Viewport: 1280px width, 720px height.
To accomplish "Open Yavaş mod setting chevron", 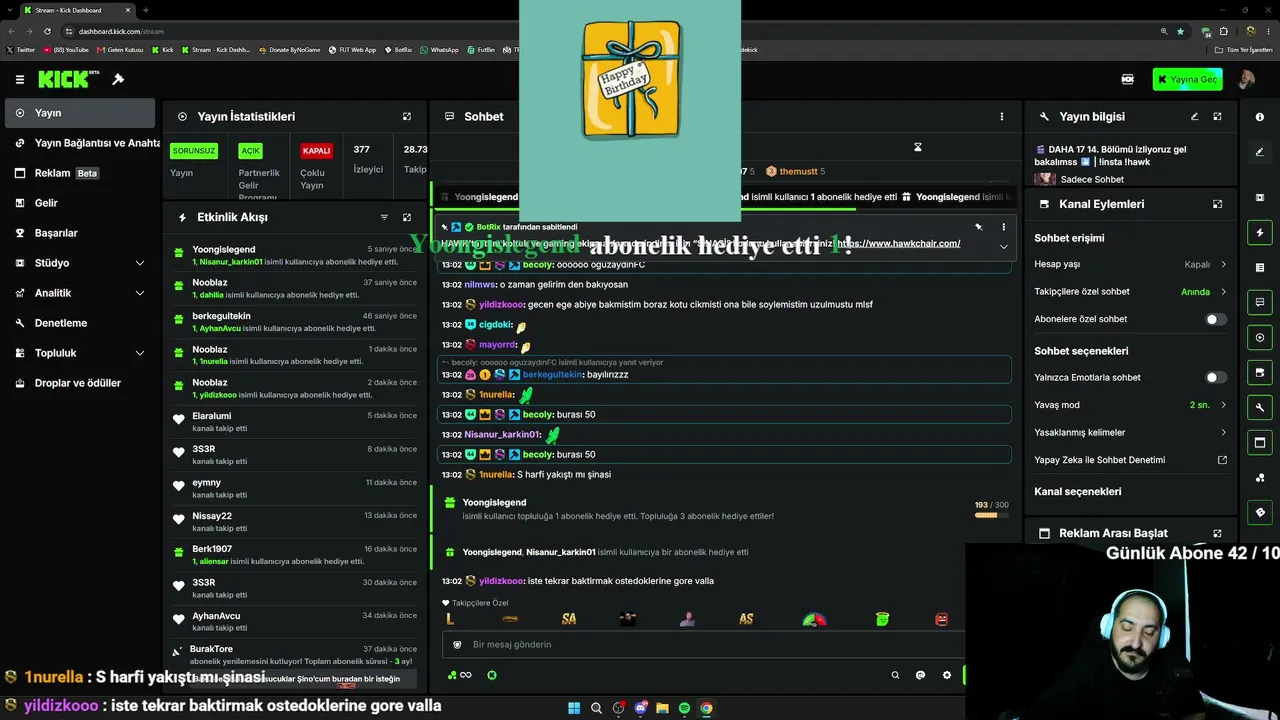I will pyautogui.click(x=1223, y=405).
